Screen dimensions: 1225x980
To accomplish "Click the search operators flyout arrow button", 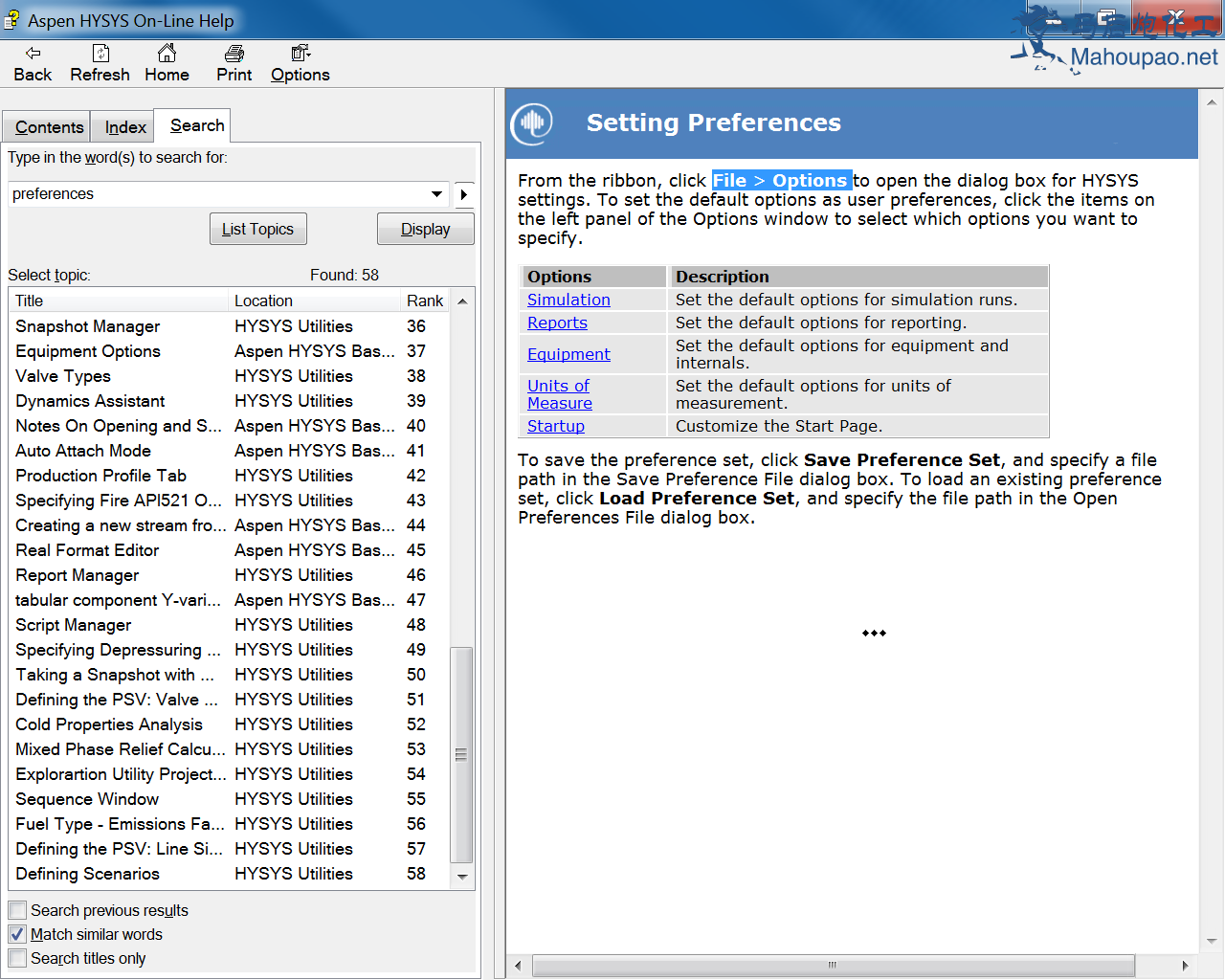I will point(464,194).
